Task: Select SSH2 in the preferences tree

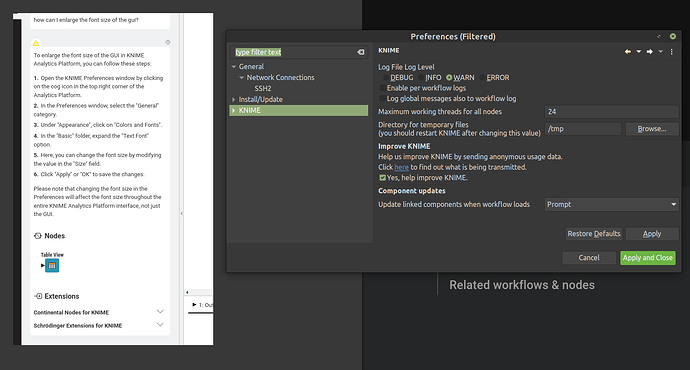Action: click(x=263, y=88)
